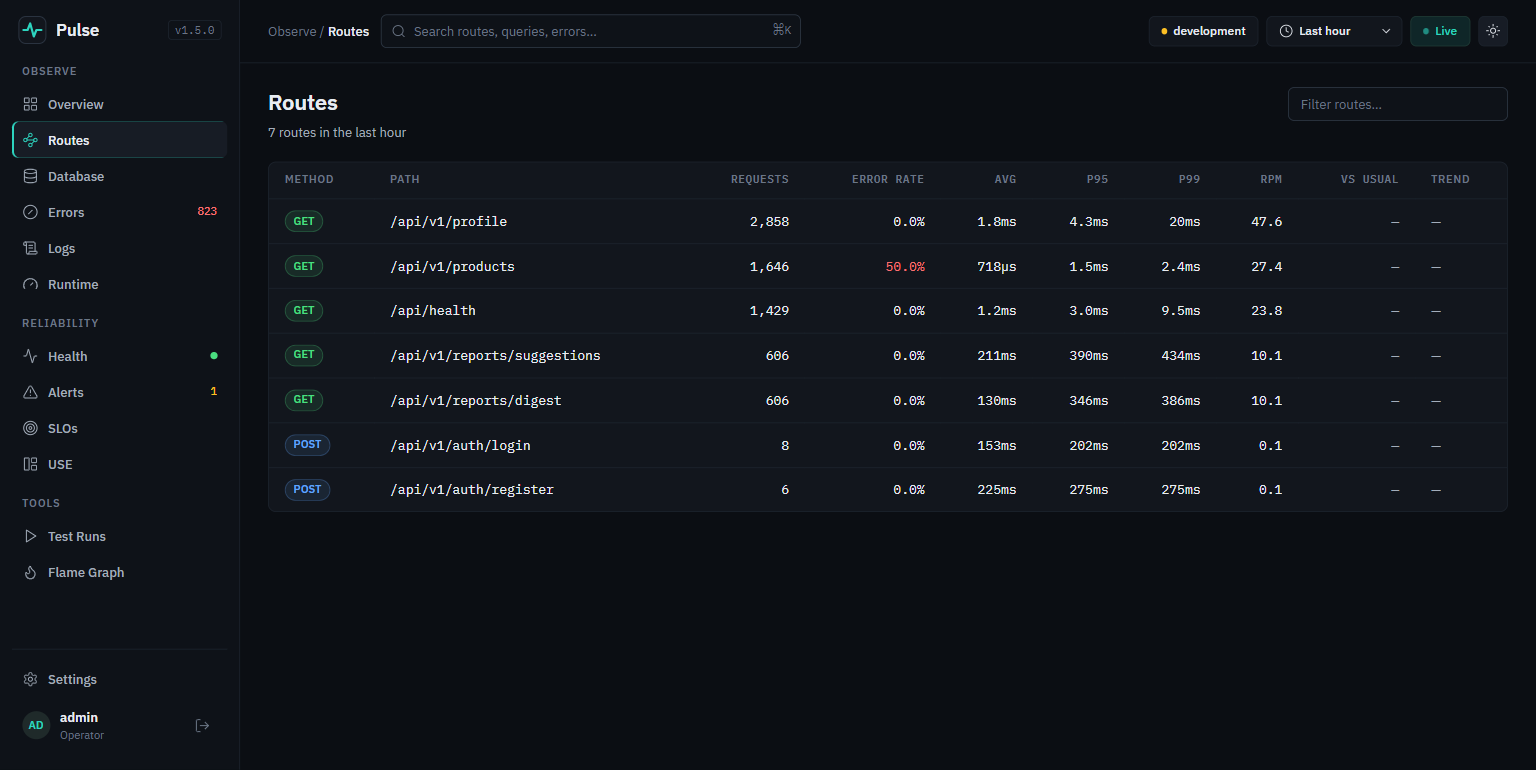Click the Test Runs play icon
The image size is (1536, 770).
pos(30,536)
